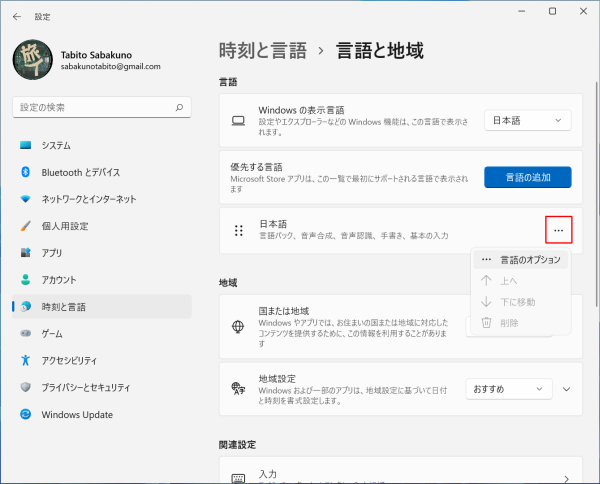Open the Tabito Sabakuno profile picture
The height and width of the screenshot is (484, 600).
pyautogui.click(x=33, y=60)
